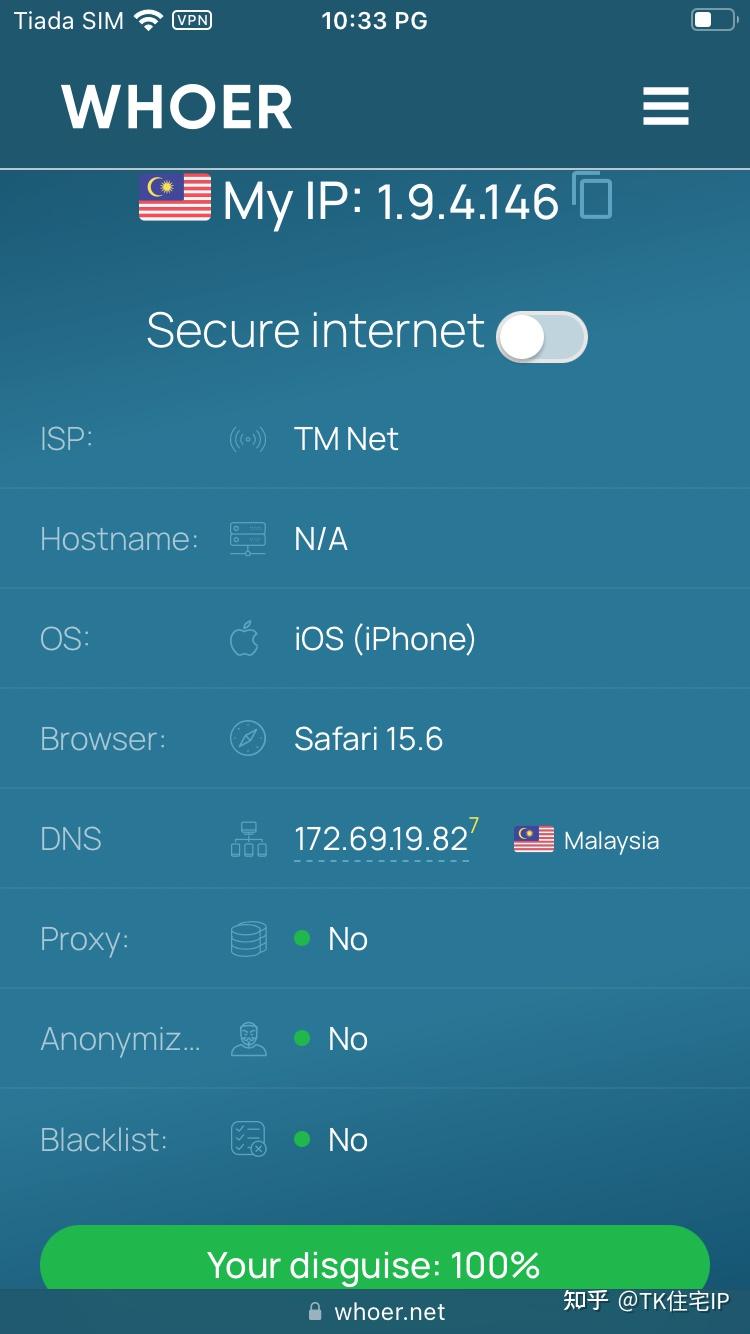
Task: Tap the VPN status bar indicator
Action: [x=192, y=20]
